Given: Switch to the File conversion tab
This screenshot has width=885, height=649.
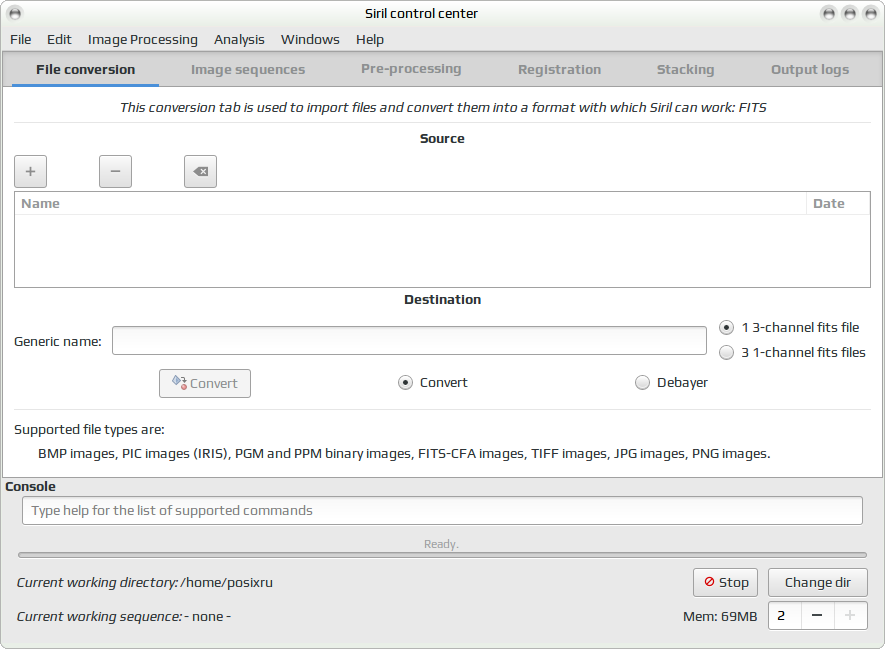Looking at the screenshot, I should tap(85, 70).
